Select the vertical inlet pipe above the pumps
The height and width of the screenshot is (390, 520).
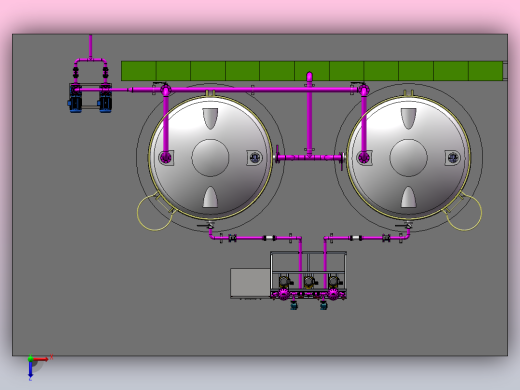90,47
